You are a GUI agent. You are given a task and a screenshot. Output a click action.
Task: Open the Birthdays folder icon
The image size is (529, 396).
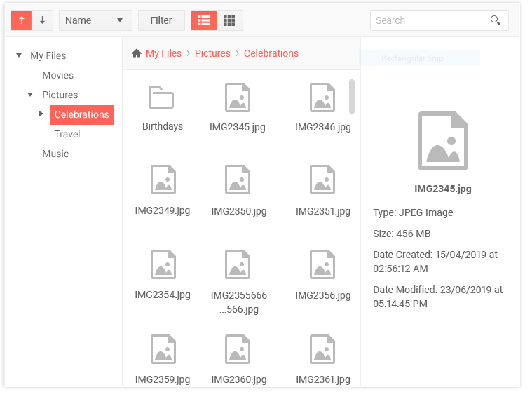(x=162, y=98)
